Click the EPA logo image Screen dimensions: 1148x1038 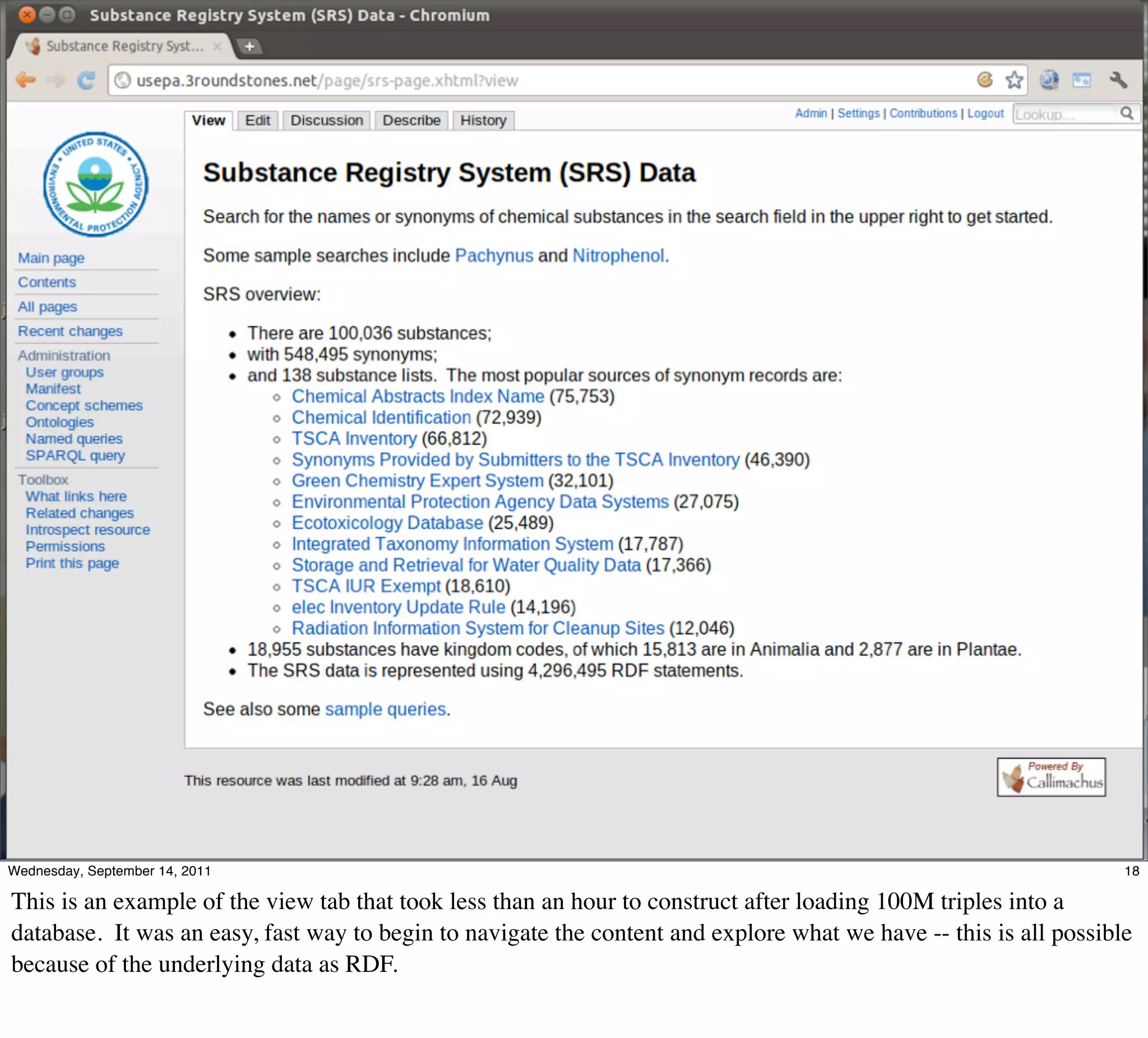point(96,184)
